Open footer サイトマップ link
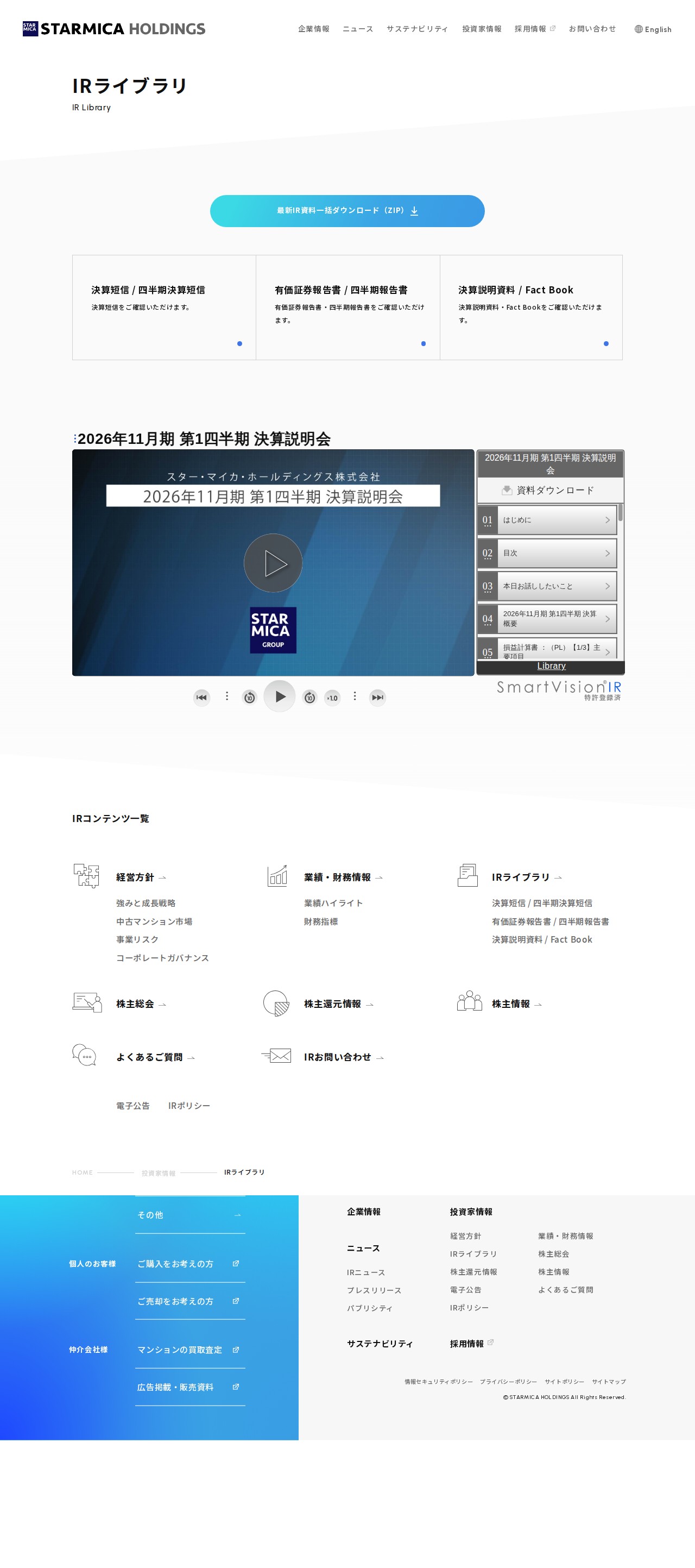Viewport: 695px width, 1568px height. (609, 1382)
